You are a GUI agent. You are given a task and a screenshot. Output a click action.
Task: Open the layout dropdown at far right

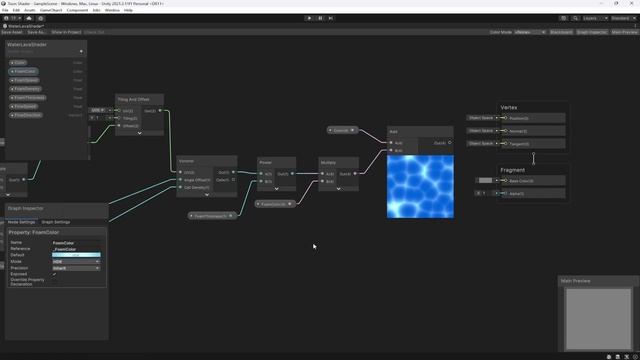point(623,18)
